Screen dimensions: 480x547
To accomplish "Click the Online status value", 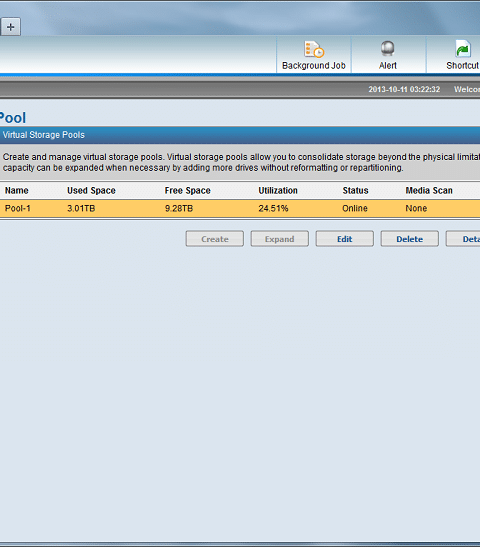I will tap(355, 209).
